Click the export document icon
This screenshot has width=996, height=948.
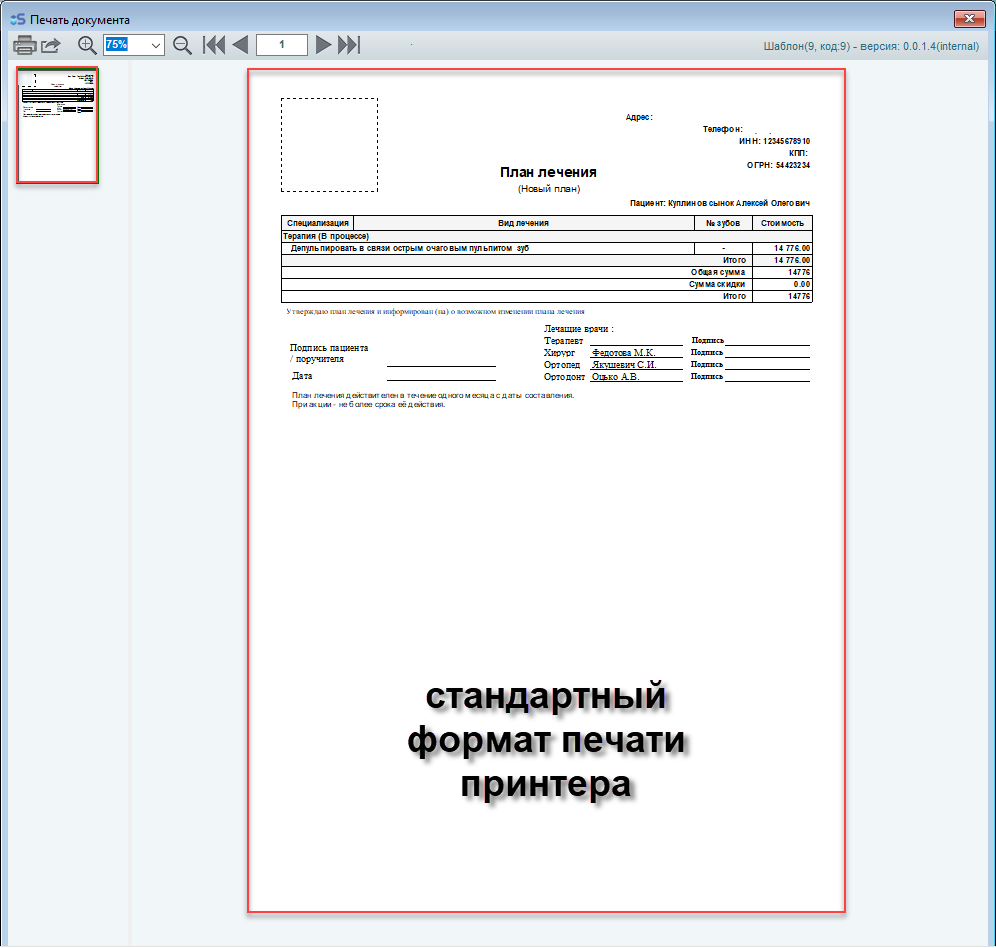(x=51, y=45)
